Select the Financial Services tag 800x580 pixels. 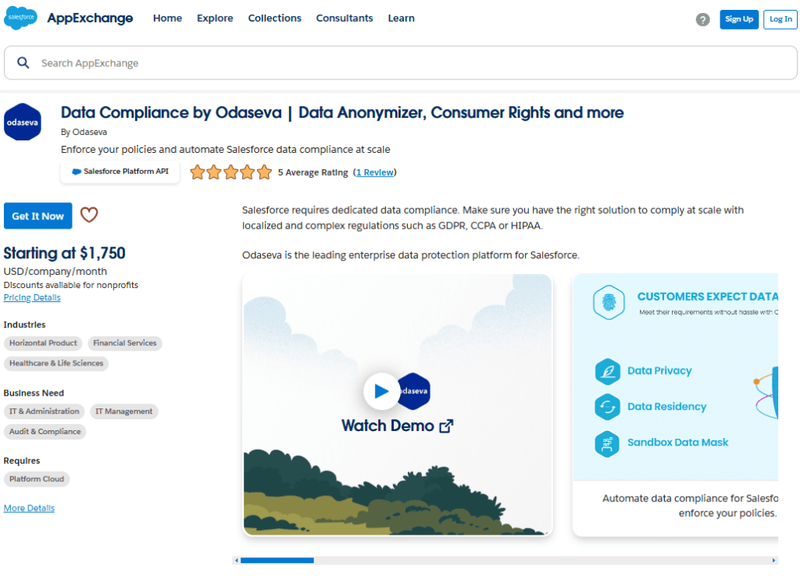pyautogui.click(x=124, y=343)
